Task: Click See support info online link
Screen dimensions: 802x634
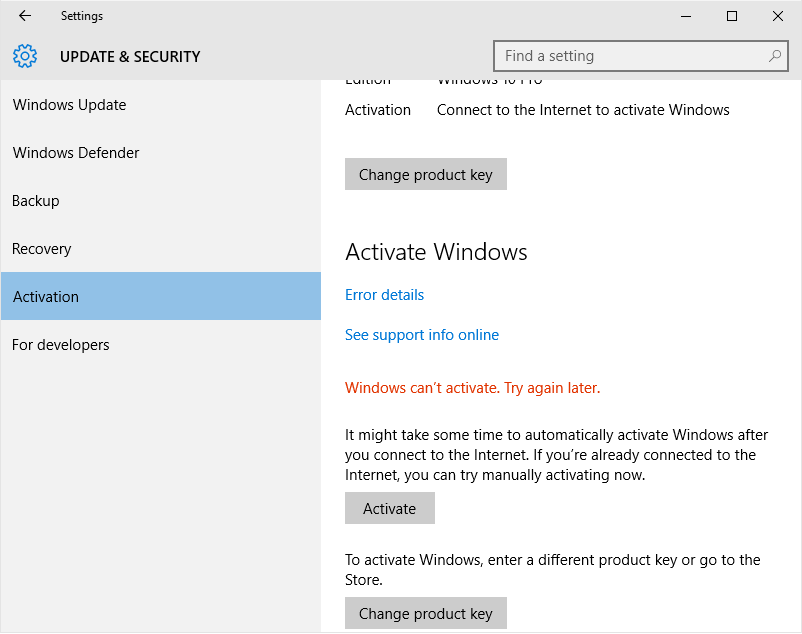Action: coord(422,335)
